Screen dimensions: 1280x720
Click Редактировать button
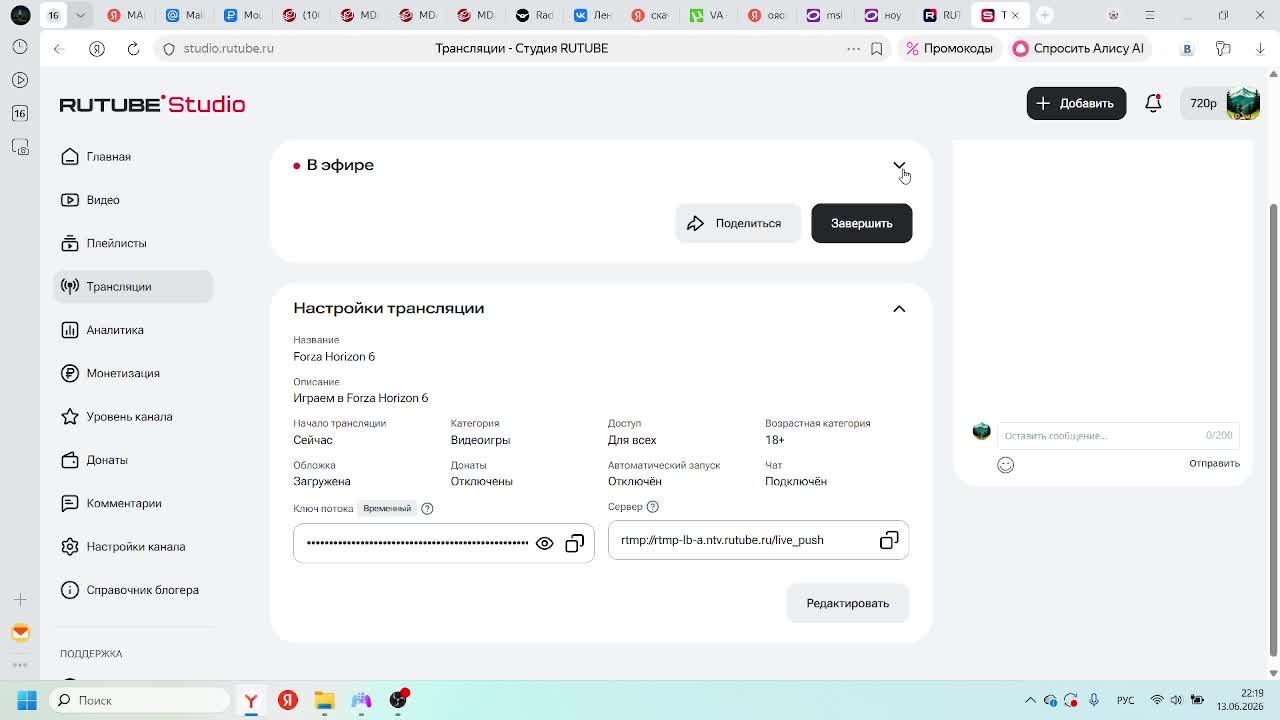[847, 603]
